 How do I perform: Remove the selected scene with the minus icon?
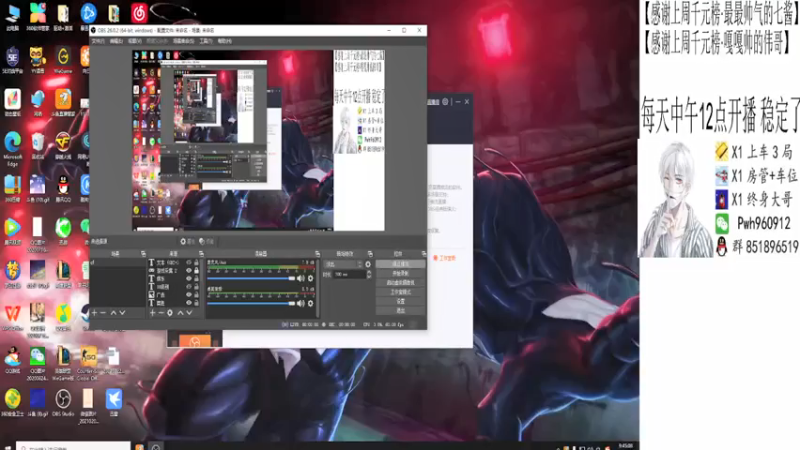(103, 313)
